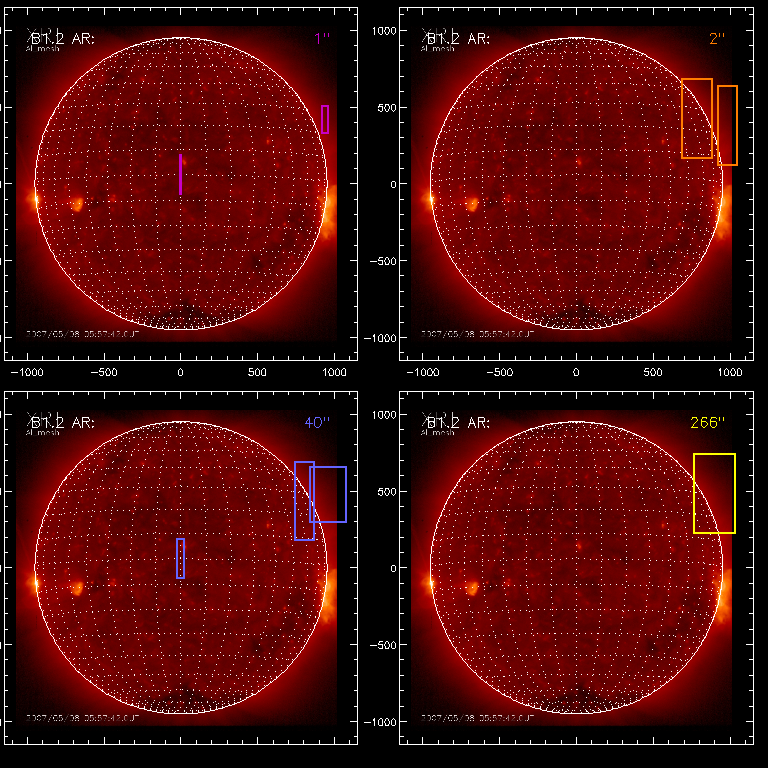Click the timestamp text in the top-left panel
Viewport: 768px width, 768px height.
click(x=81, y=332)
